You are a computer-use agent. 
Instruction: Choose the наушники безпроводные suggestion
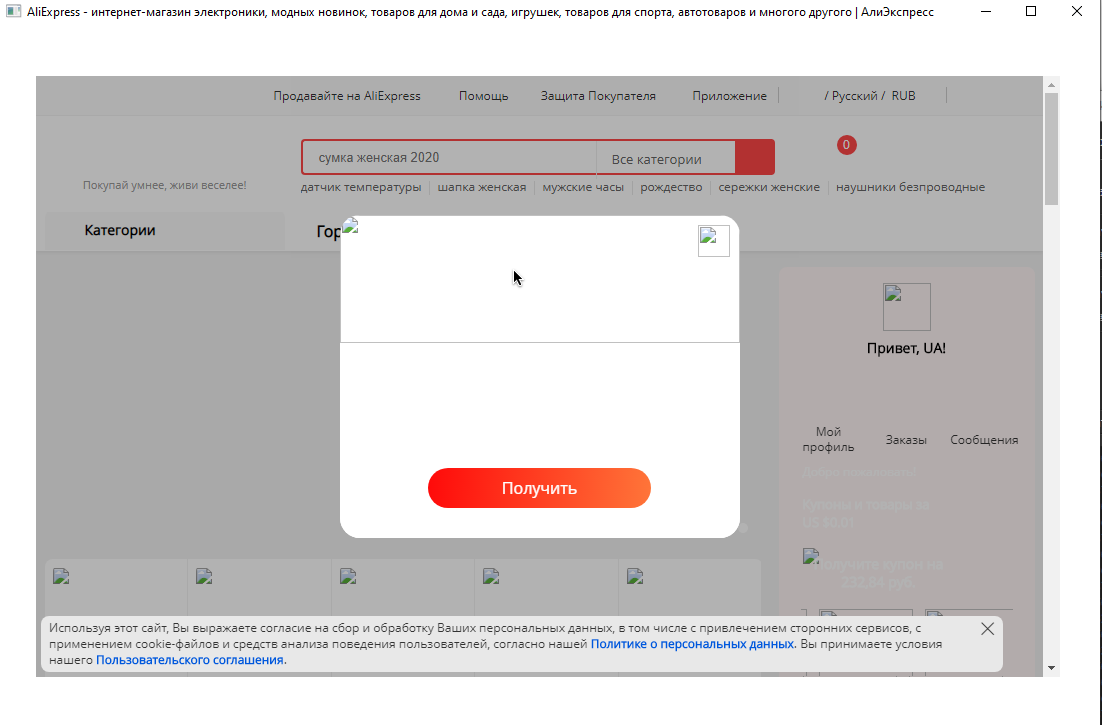pos(910,187)
